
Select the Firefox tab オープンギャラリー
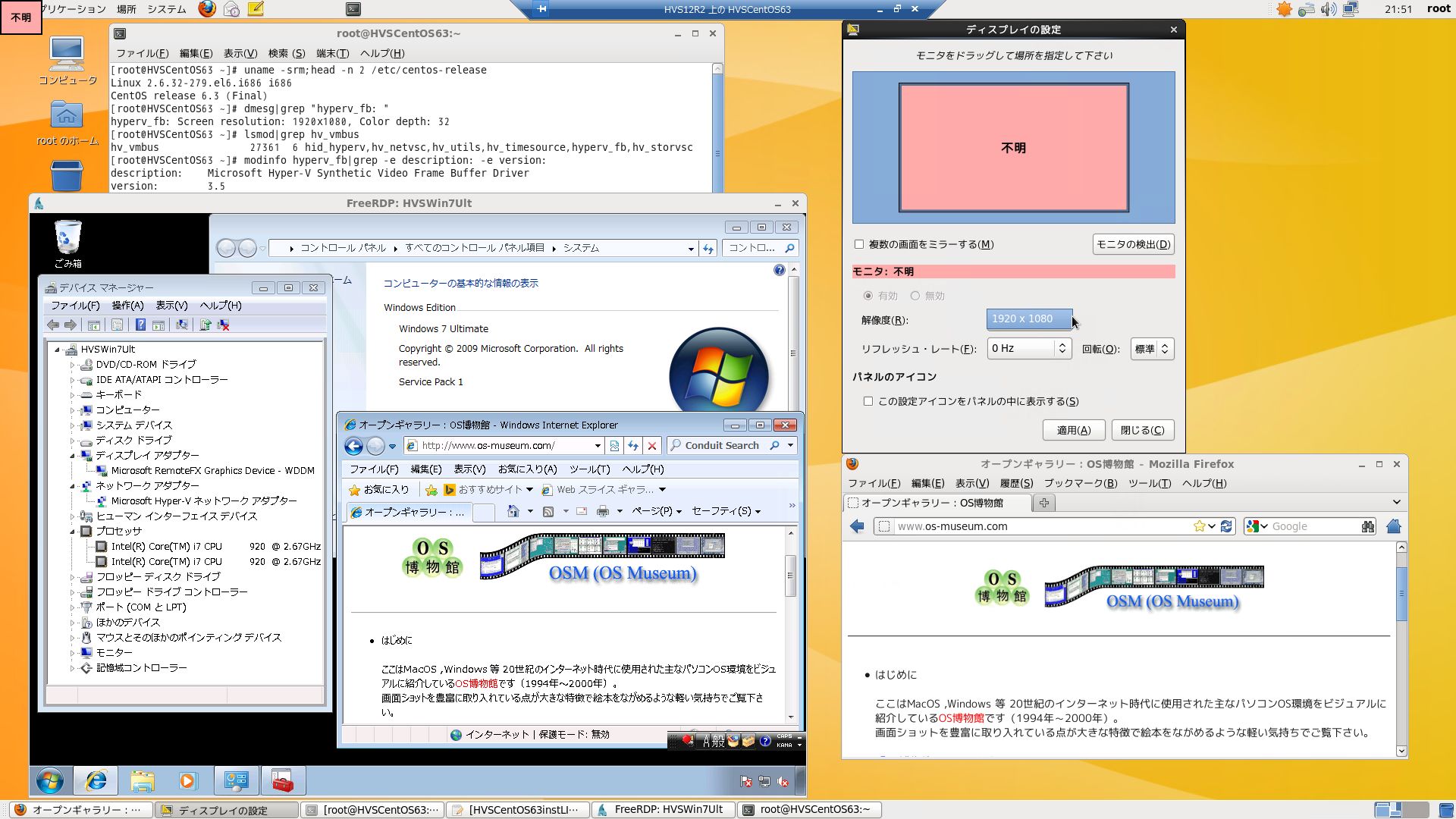(937, 503)
